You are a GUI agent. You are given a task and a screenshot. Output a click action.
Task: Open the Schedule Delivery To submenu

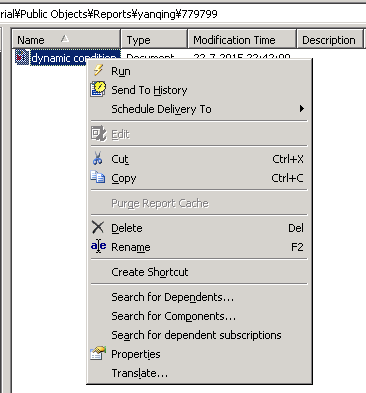pyautogui.click(x=199, y=109)
